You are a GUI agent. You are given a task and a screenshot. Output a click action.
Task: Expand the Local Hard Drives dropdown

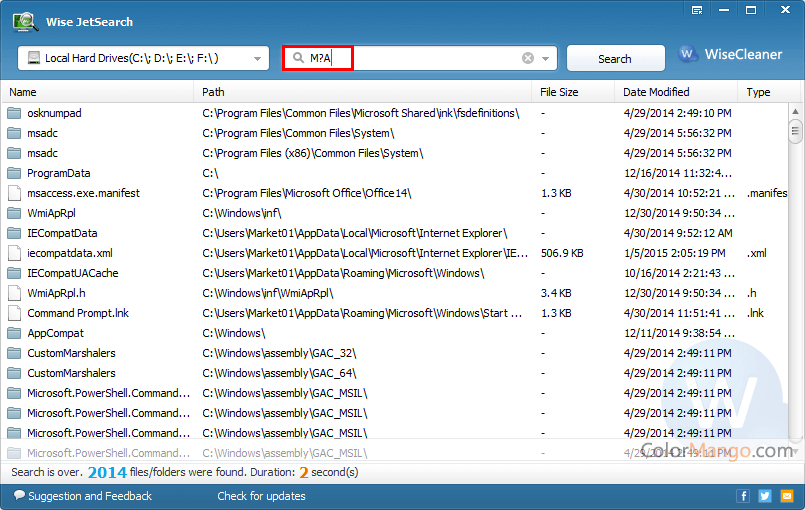pos(258,59)
